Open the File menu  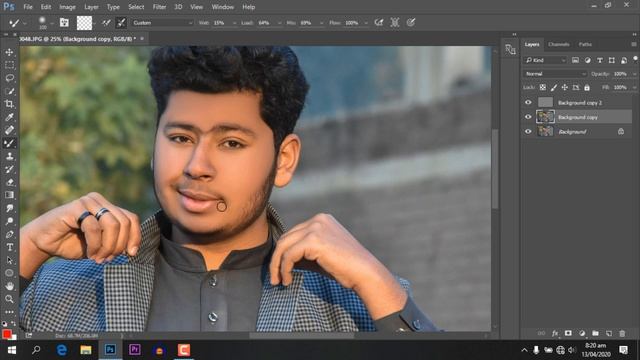28,7
